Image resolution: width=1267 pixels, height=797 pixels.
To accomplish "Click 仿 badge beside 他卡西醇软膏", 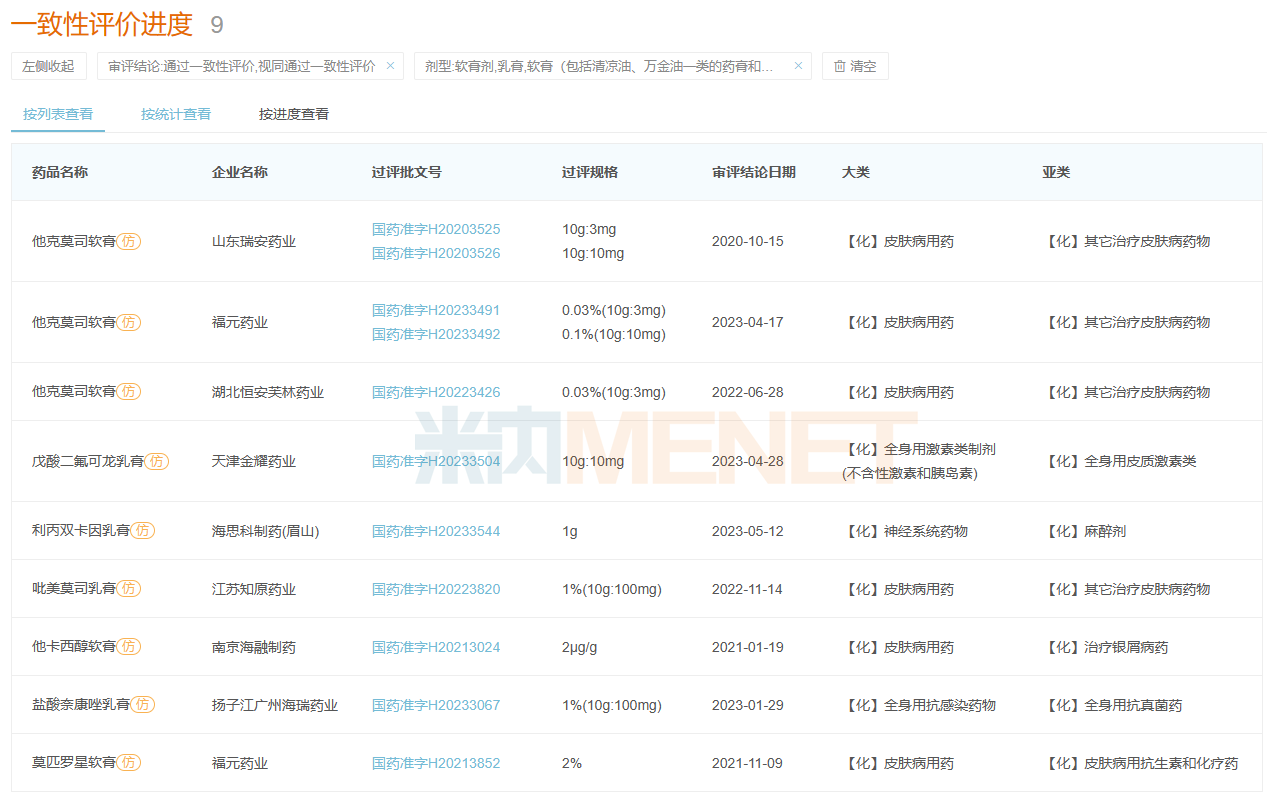I will click(128, 647).
